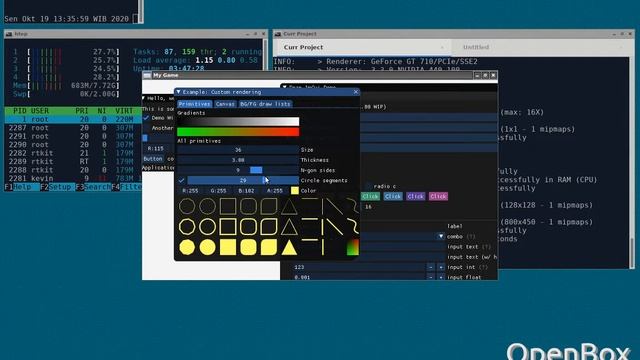Toggle the Circle segments checkbox
This screenshot has width=640, height=360.
click(x=182, y=180)
